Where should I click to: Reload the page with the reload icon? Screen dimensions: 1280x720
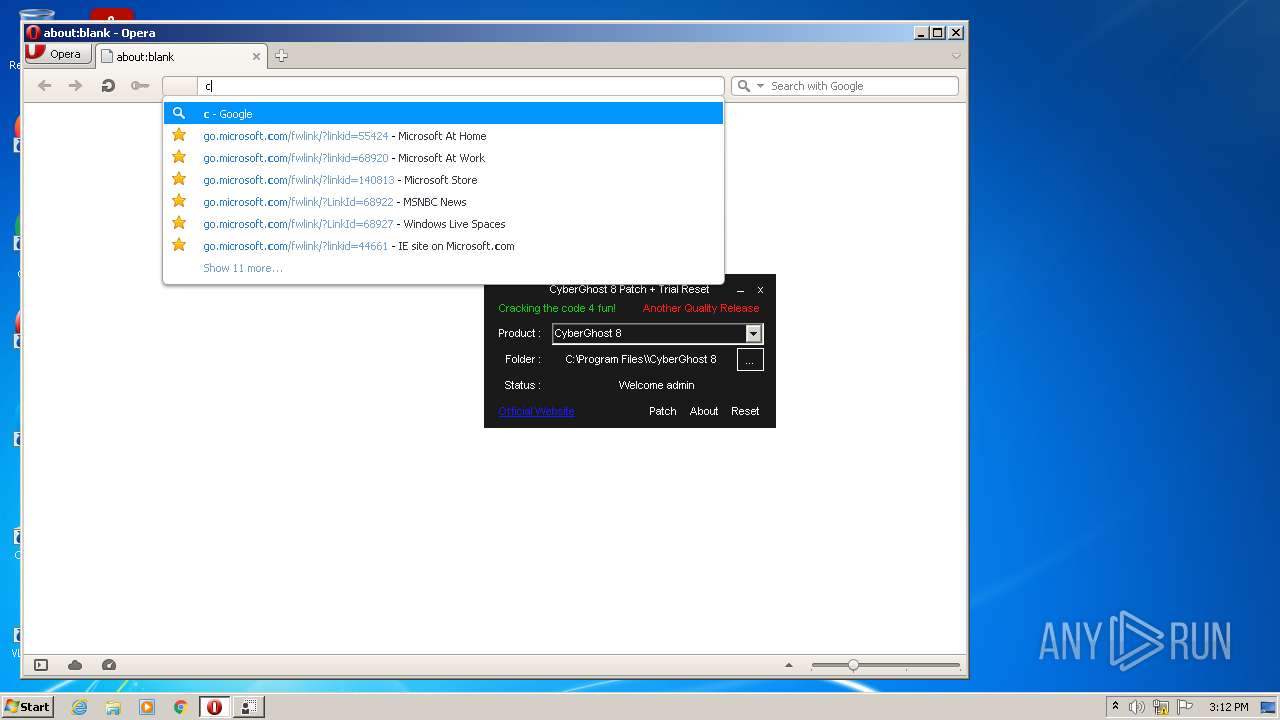(108, 86)
